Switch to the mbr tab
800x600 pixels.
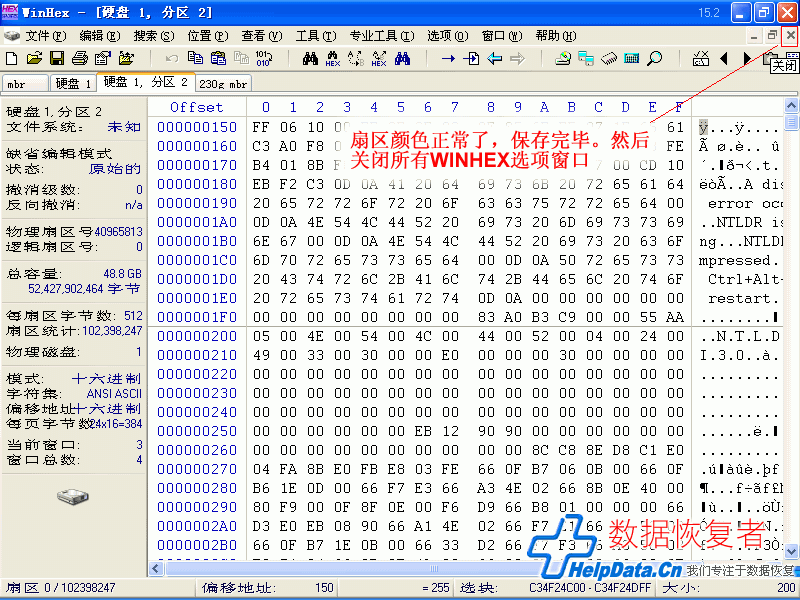click(x=25, y=84)
